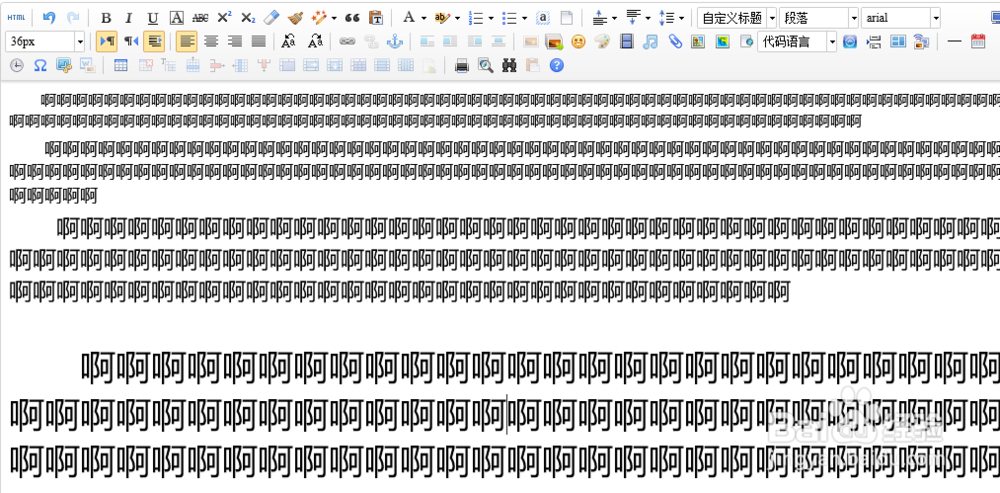Redo the last undone edit
The width and height of the screenshot is (1000, 493).
coord(73,18)
